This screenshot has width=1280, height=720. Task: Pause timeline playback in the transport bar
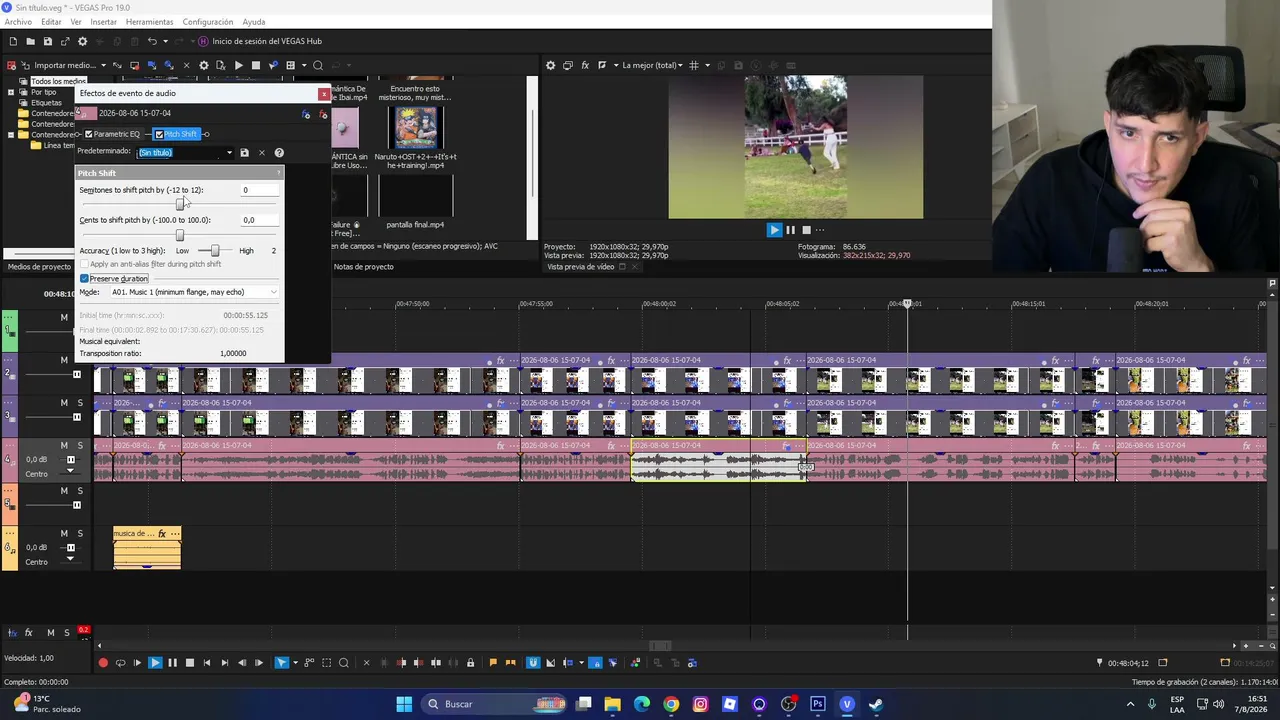click(172, 662)
